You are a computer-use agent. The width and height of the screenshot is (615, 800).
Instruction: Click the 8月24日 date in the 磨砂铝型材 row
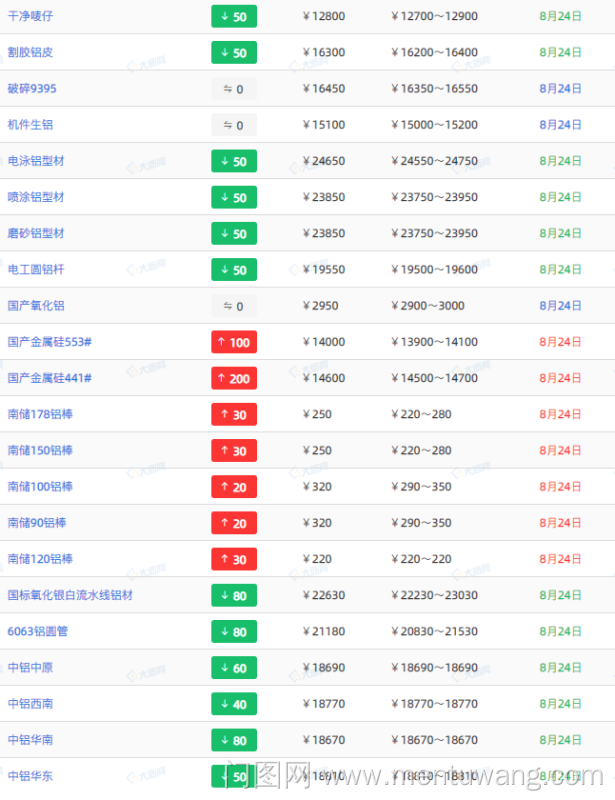click(x=560, y=234)
